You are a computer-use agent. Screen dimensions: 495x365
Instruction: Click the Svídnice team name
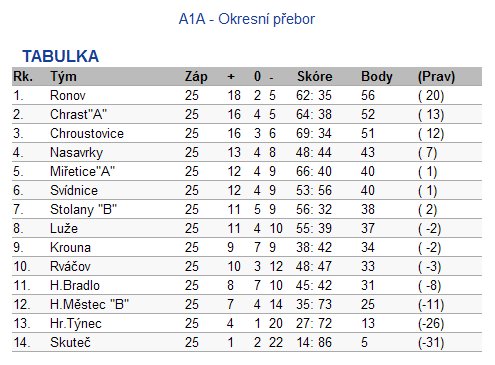click(x=74, y=191)
